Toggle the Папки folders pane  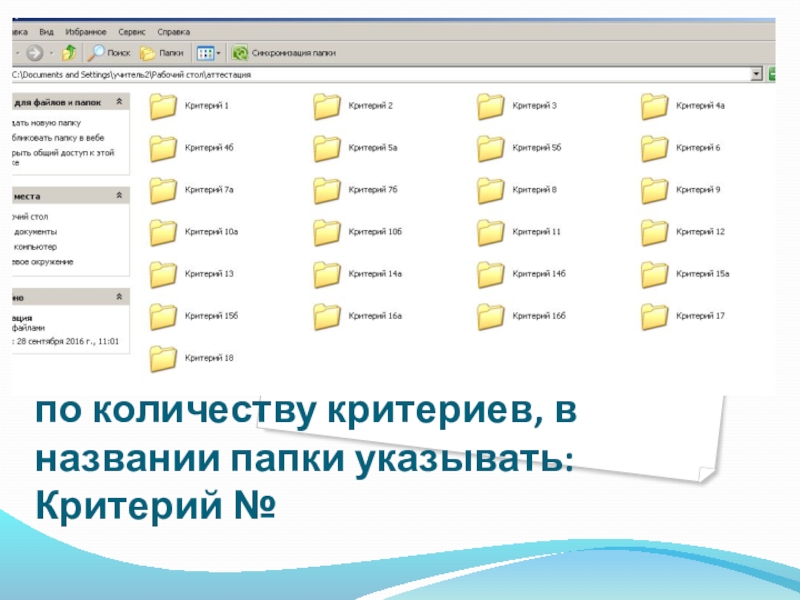161,53
